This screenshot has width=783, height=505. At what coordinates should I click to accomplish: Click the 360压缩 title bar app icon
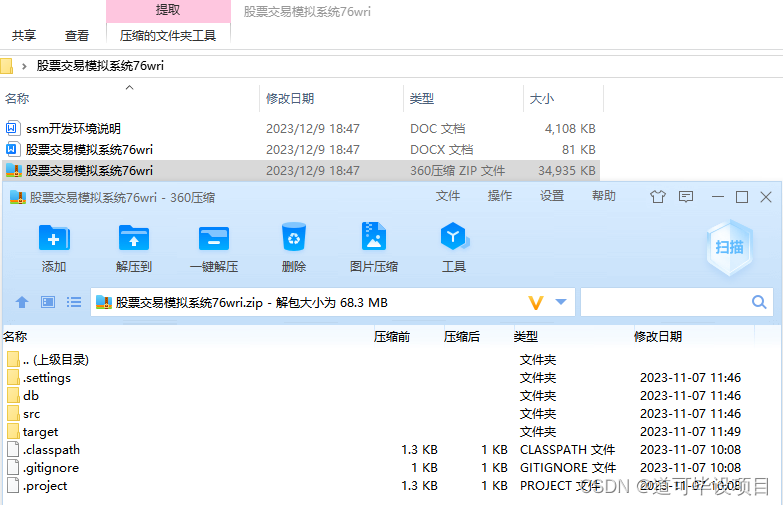(x=18, y=197)
